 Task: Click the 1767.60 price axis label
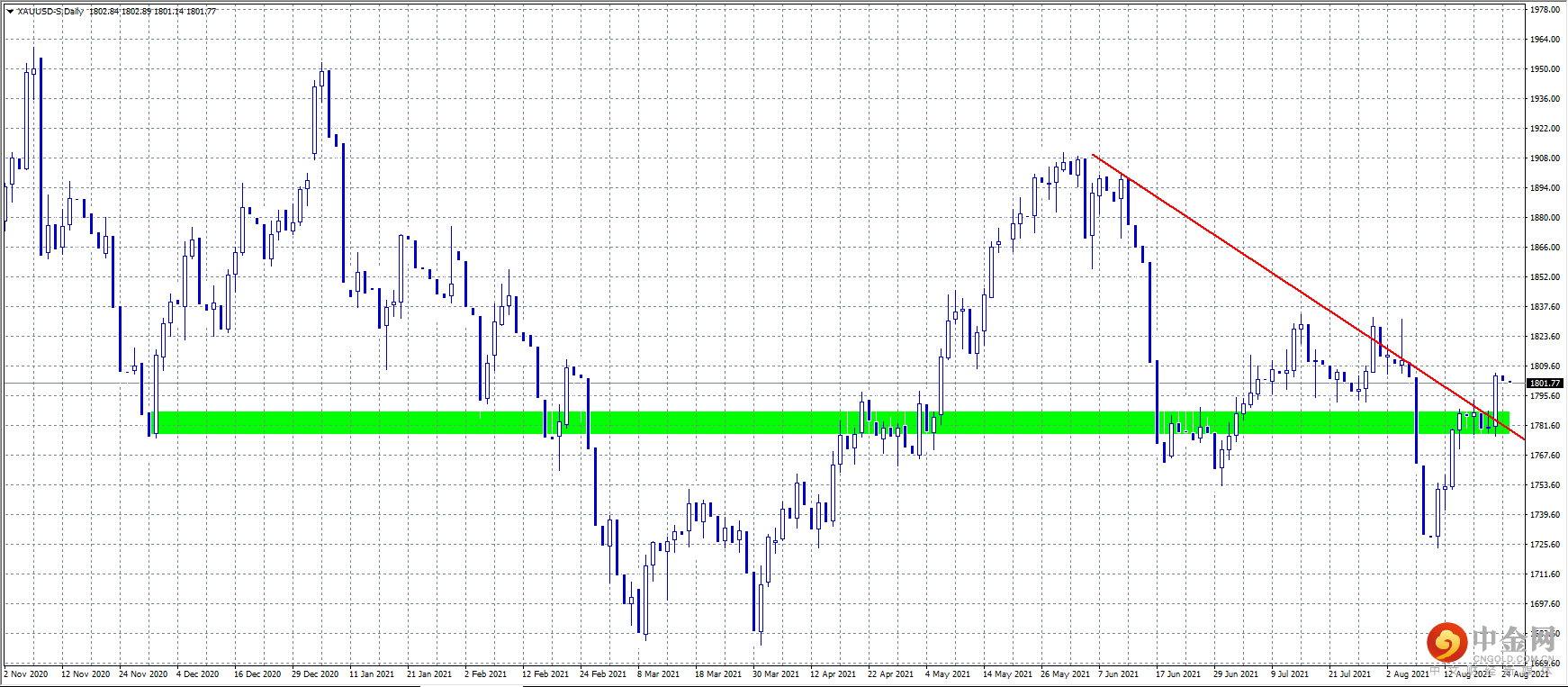tap(1545, 456)
